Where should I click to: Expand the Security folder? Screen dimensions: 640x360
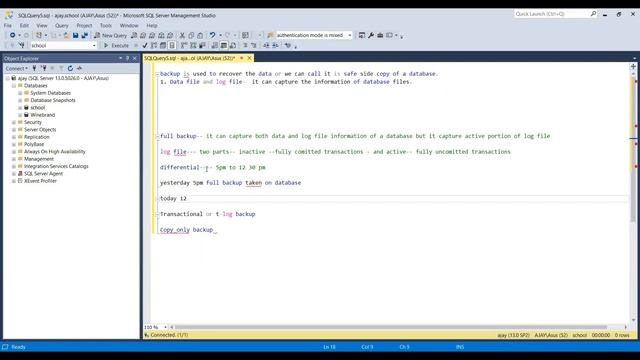click(14, 122)
